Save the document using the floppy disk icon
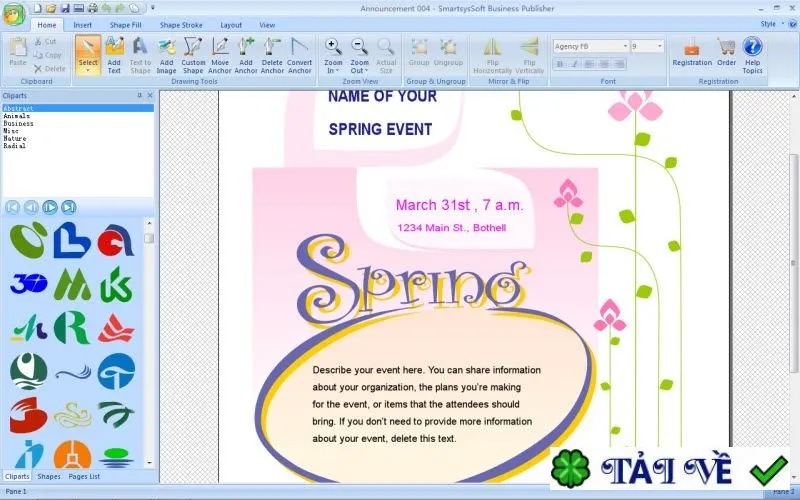Viewport: 800px width, 500px height. coord(65,8)
